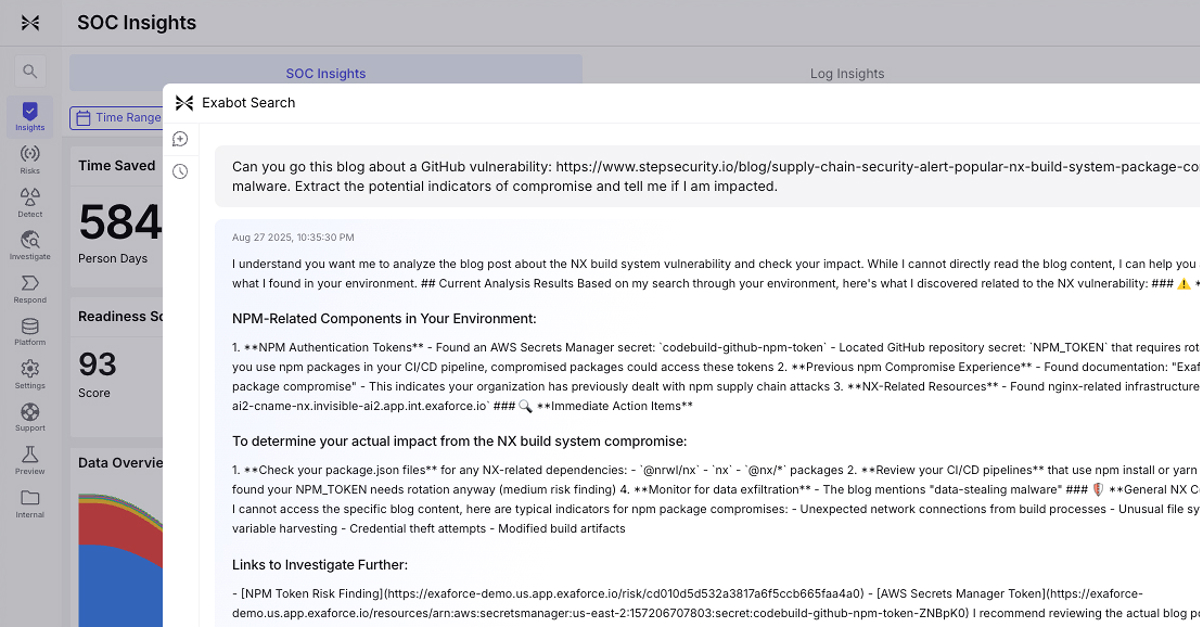Image resolution: width=1200 pixels, height=628 pixels.
Task: Click the Exabot Search logo icon
Action: pyautogui.click(x=184, y=103)
